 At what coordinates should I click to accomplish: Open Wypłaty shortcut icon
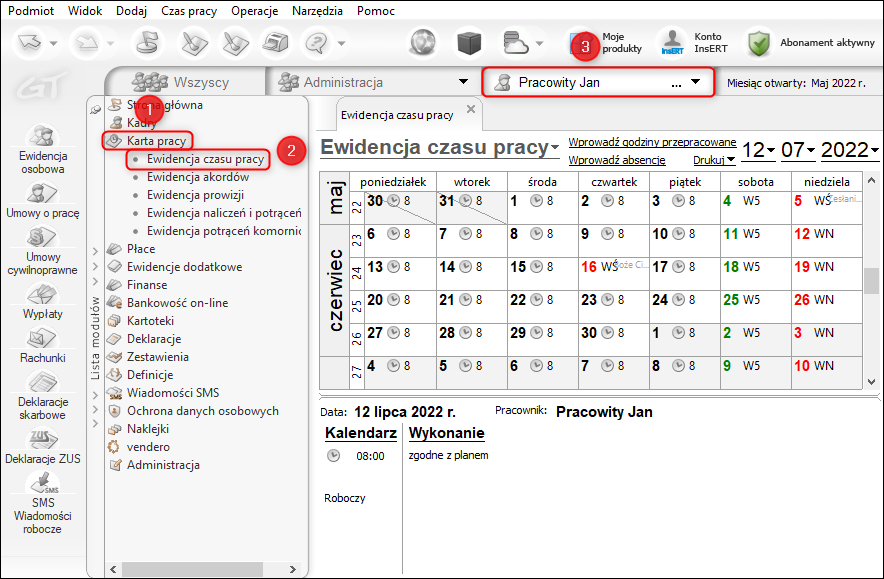42,294
